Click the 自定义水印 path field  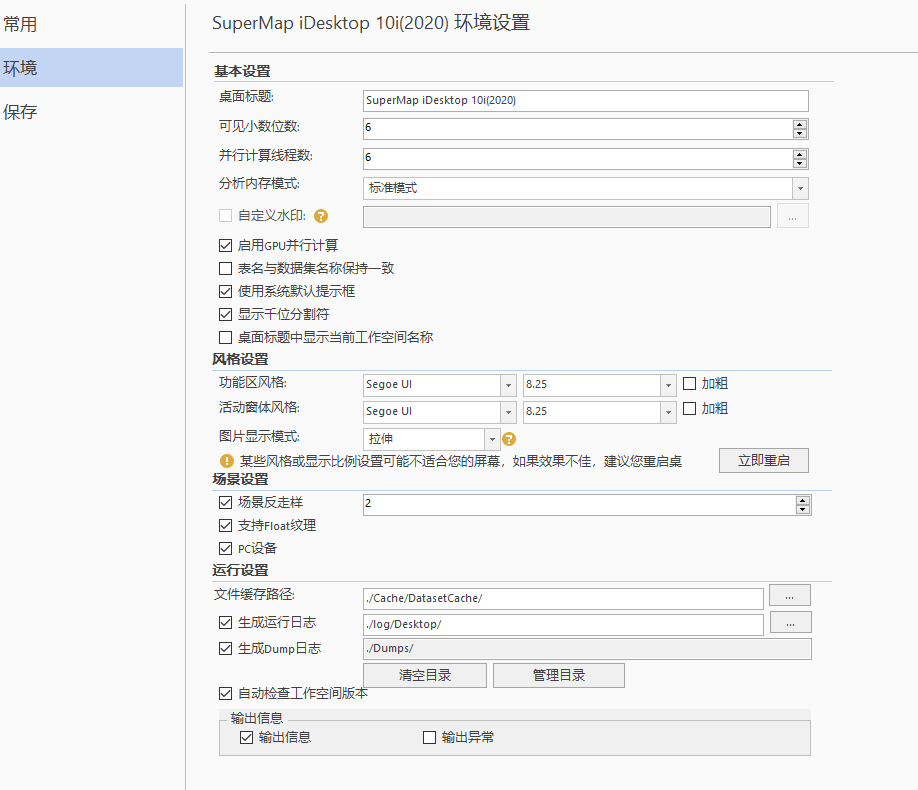click(567, 217)
